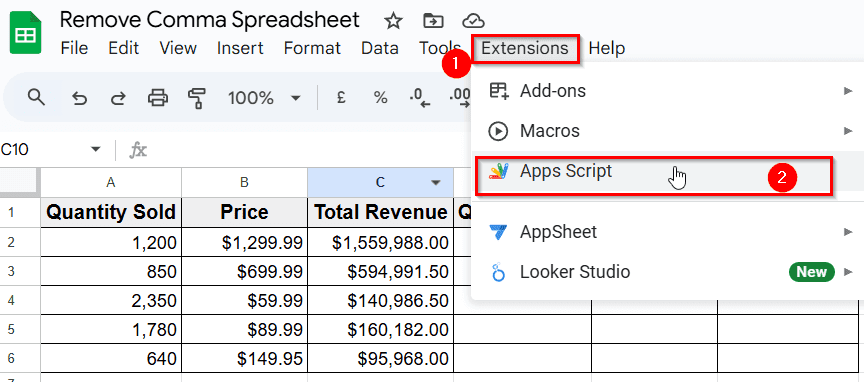The image size is (864, 382).
Task: Format as currency with pound icon
Action: point(341,98)
